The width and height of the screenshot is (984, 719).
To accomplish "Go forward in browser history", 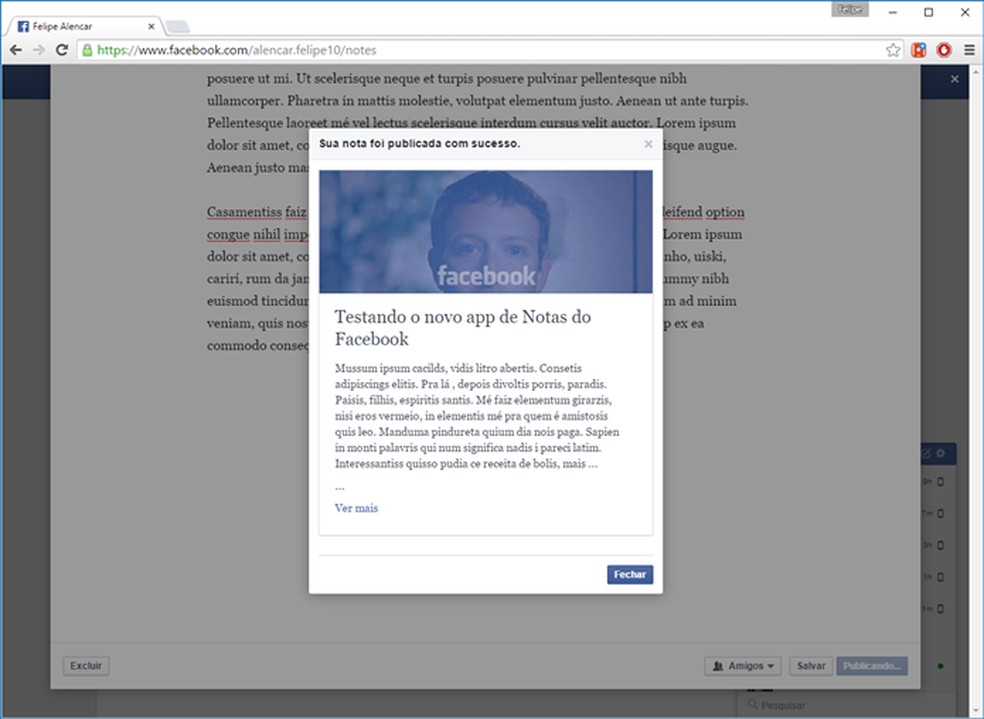I will (39, 50).
